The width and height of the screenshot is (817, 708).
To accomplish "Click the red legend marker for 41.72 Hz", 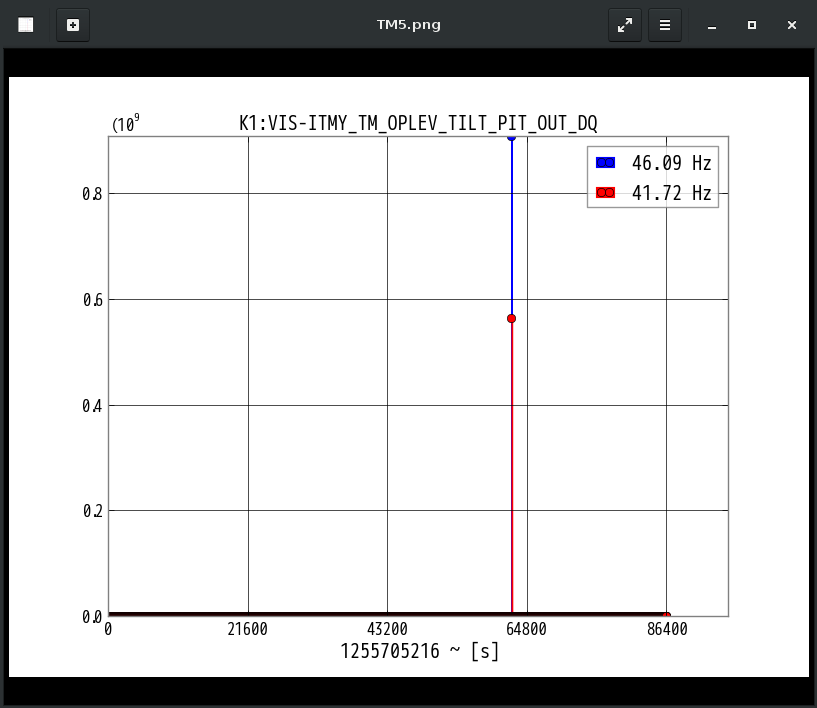I will pyautogui.click(x=605, y=193).
